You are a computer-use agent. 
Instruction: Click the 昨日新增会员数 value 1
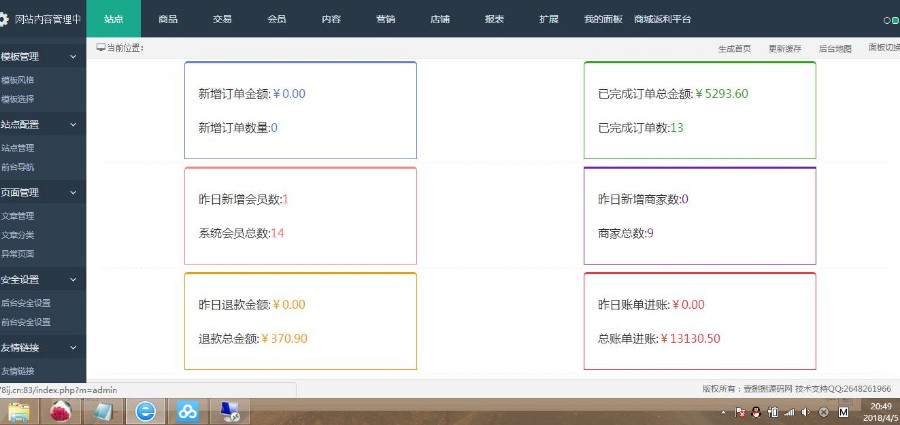click(285, 199)
